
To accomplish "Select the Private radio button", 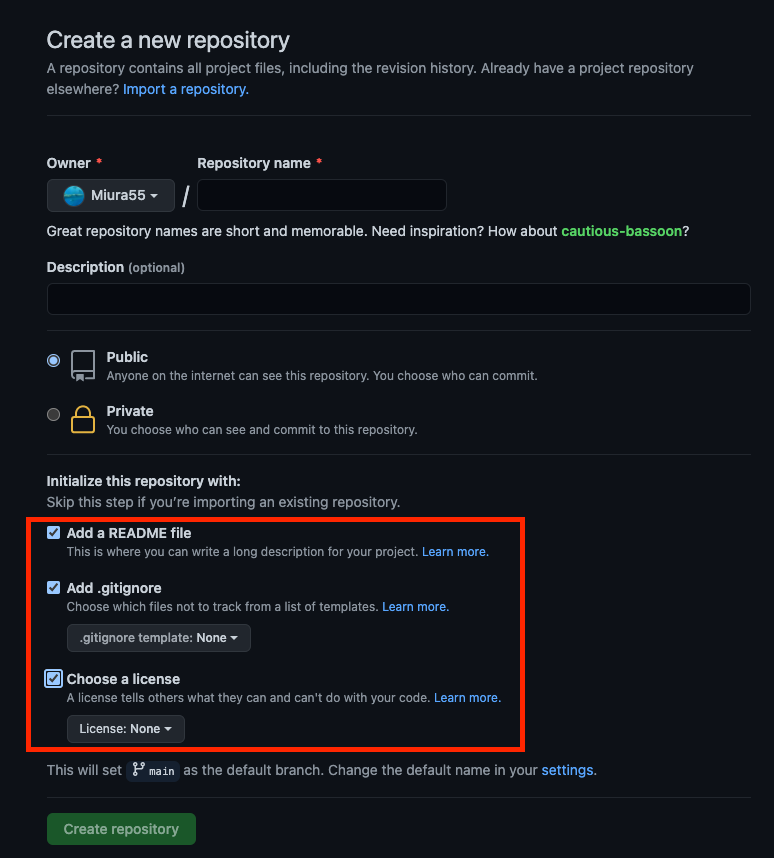I will pyautogui.click(x=53, y=413).
